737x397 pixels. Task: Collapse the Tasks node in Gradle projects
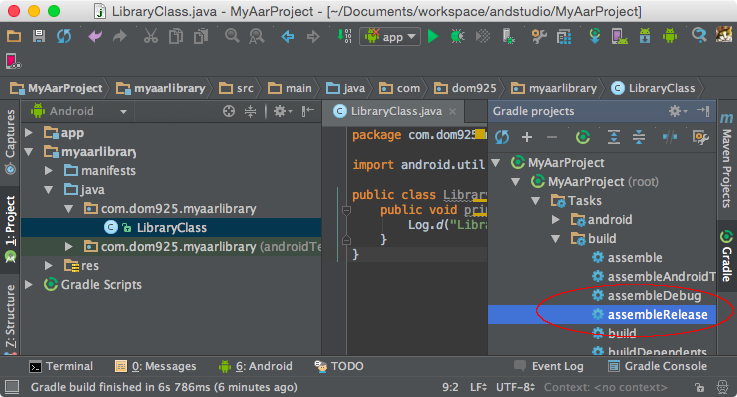[535, 201]
